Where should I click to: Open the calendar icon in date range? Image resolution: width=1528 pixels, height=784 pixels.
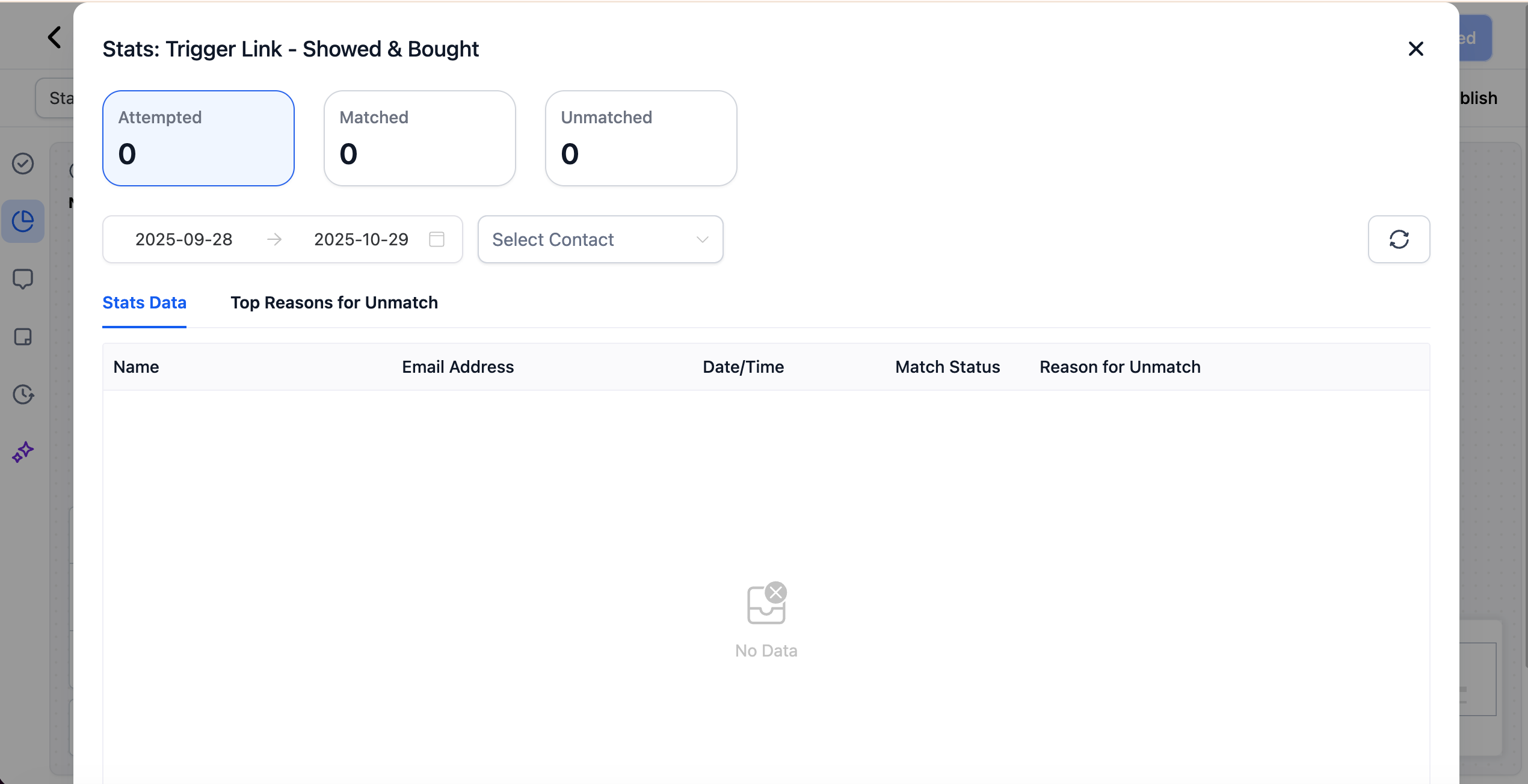tap(437, 239)
